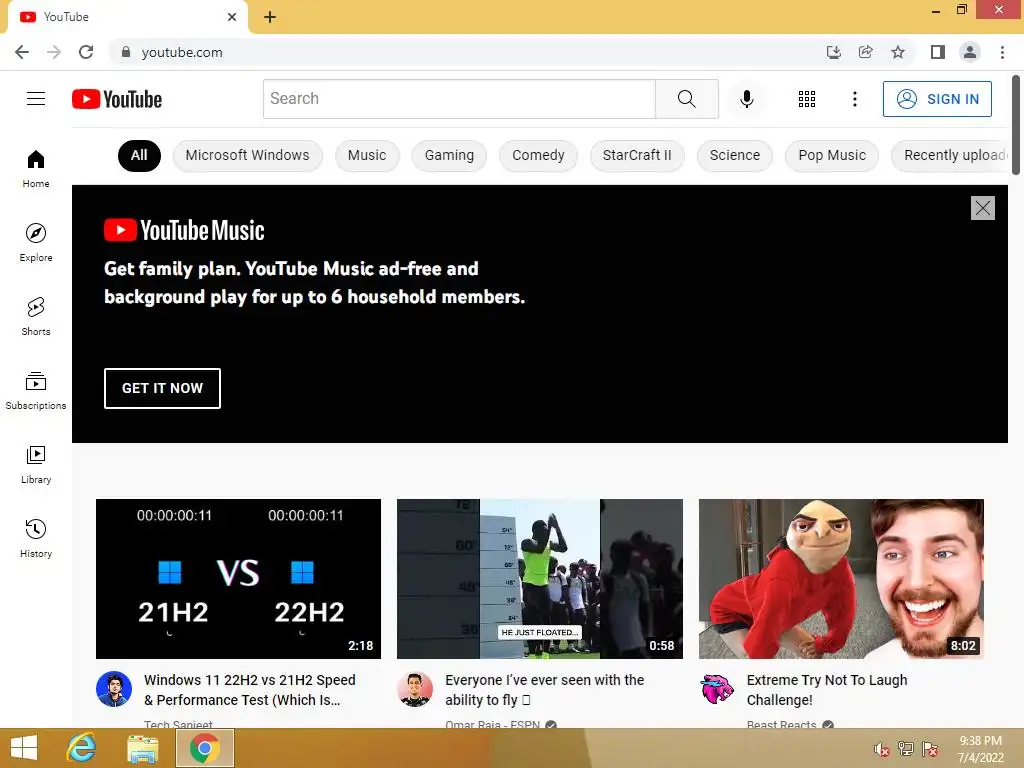Launch Internet Explorer from taskbar

pos(82,748)
